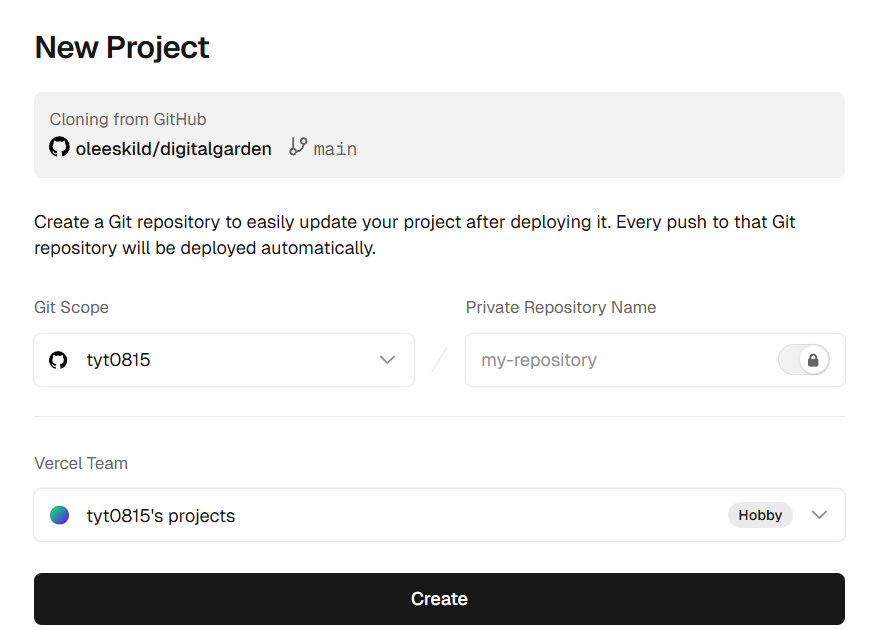Focus the my-repository name input field
Screen dimensions: 872x630
pos(620,360)
